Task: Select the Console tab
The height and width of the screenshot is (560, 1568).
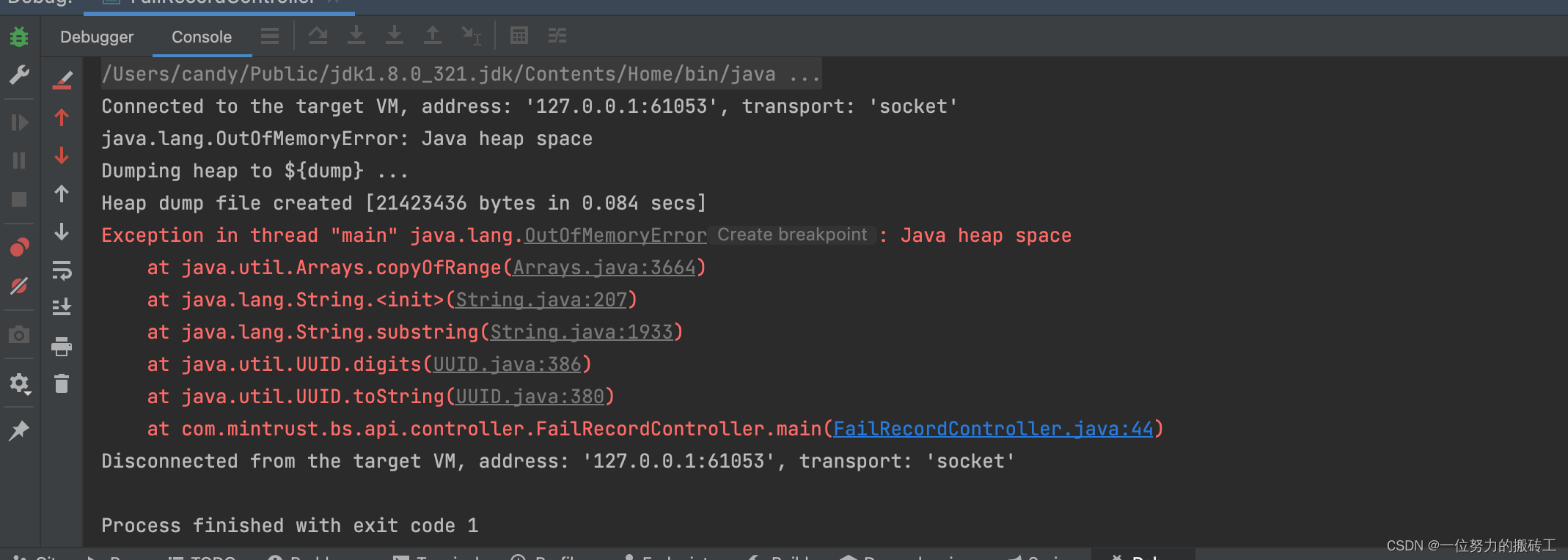Action: point(202,37)
